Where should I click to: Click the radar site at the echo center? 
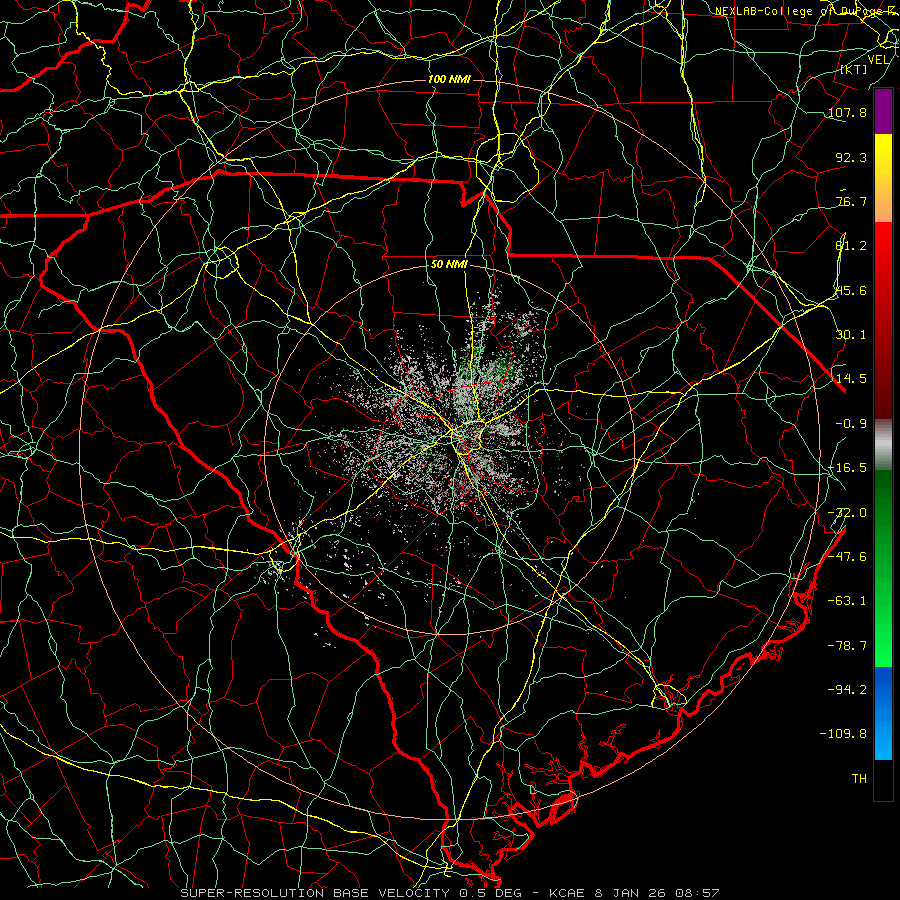(x=450, y=449)
